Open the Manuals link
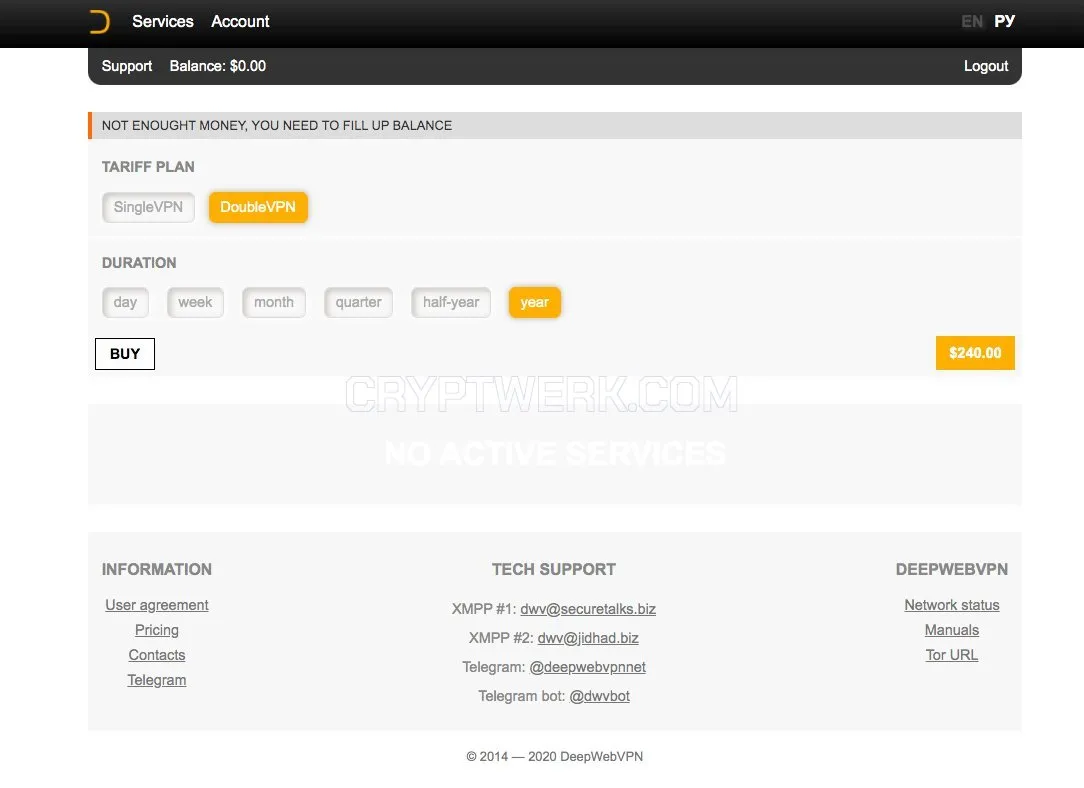The width and height of the screenshot is (1084, 788). pyautogui.click(x=952, y=630)
